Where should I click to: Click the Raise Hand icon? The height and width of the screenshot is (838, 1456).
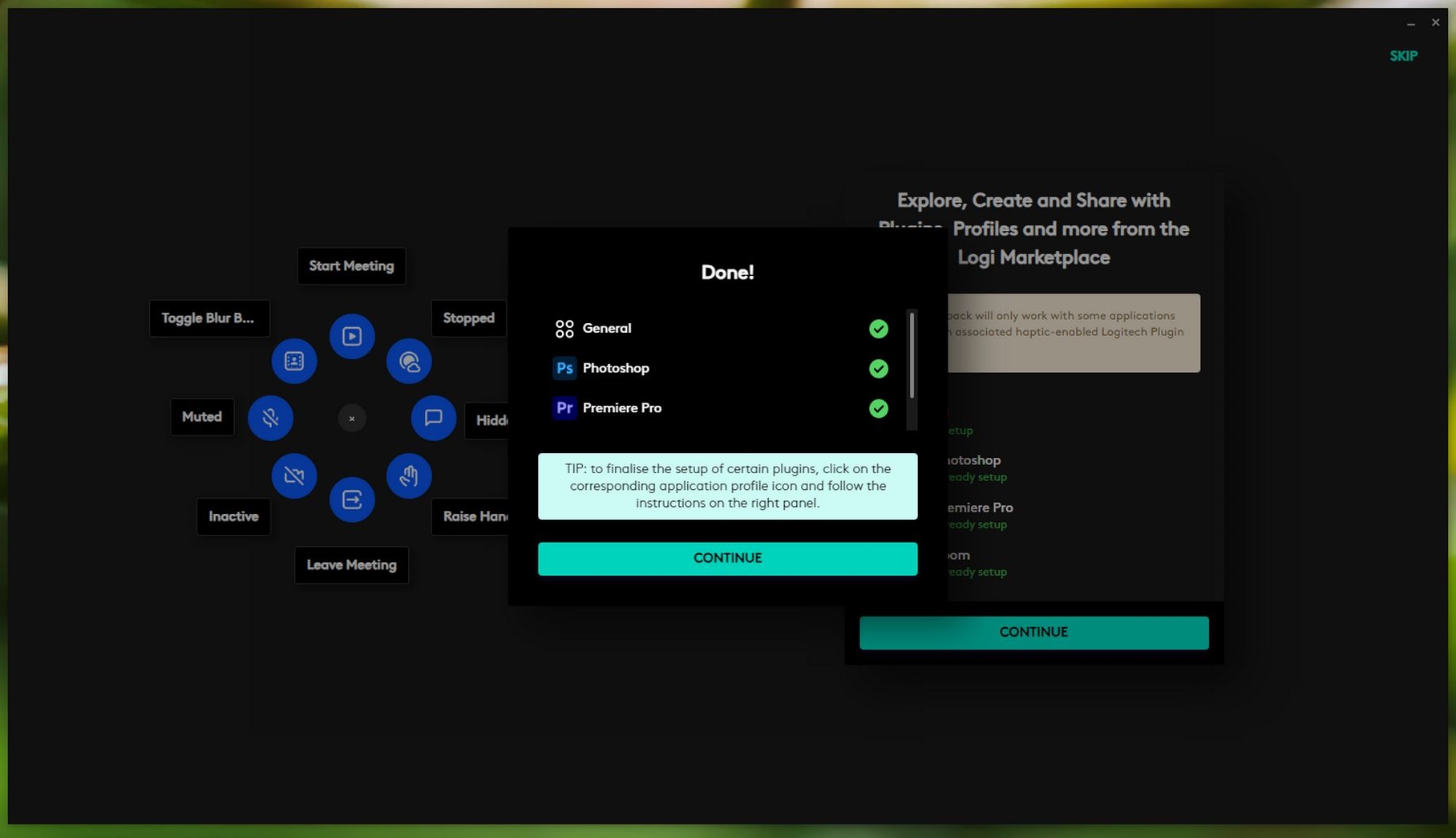click(x=409, y=476)
